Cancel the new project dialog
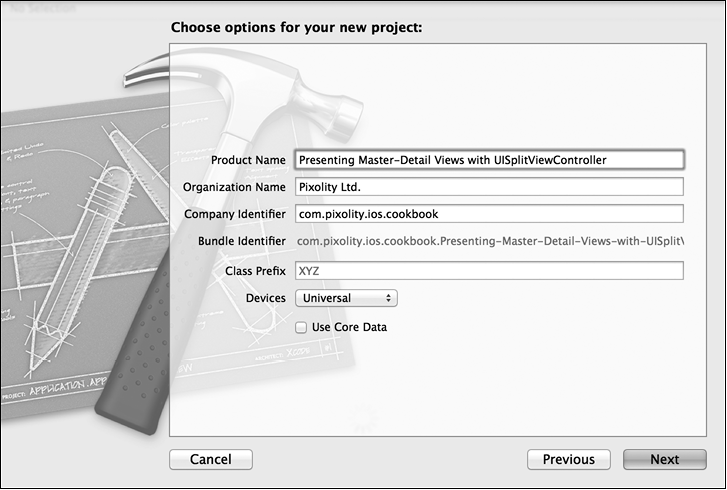727x490 pixels. [210, 460]
